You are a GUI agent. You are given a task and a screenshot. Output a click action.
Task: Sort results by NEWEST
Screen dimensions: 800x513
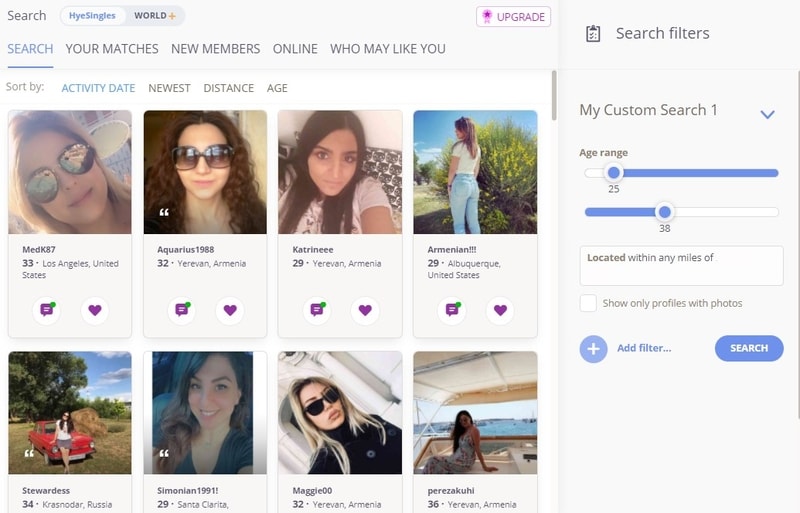tap(169, 88)
